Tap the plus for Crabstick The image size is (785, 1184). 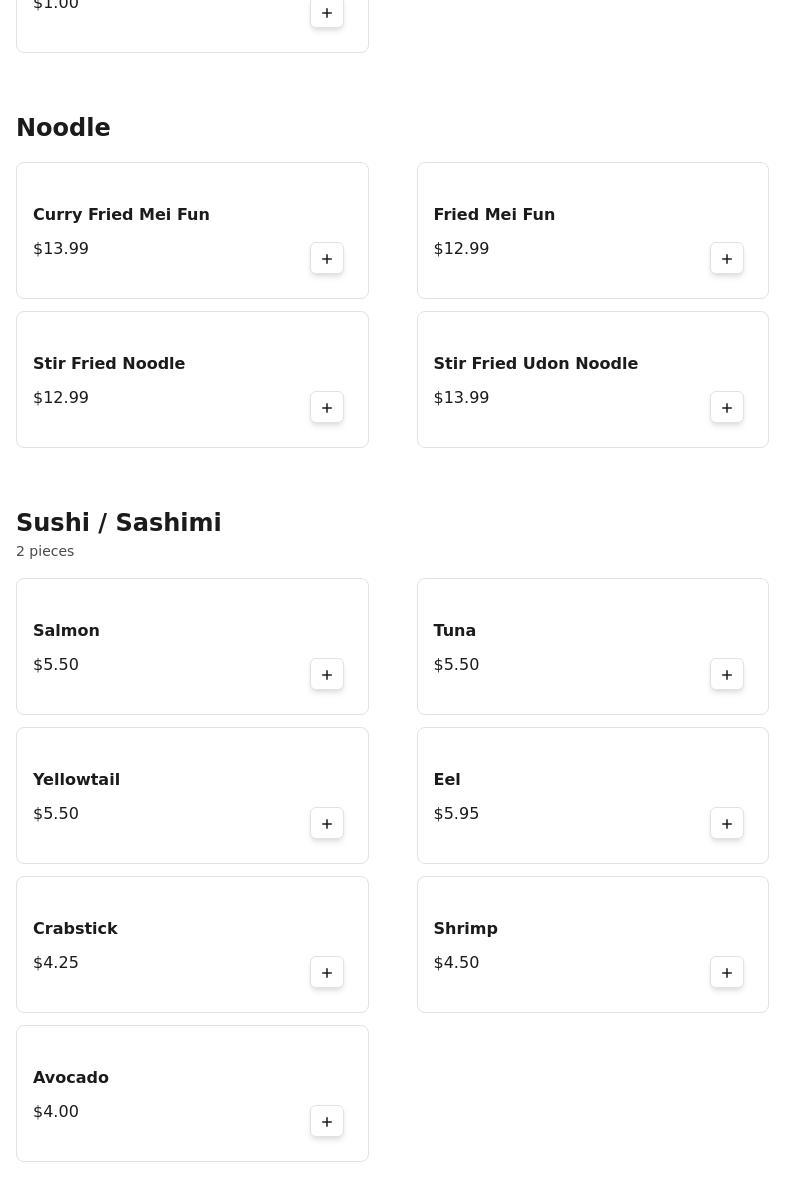(327, 973)
